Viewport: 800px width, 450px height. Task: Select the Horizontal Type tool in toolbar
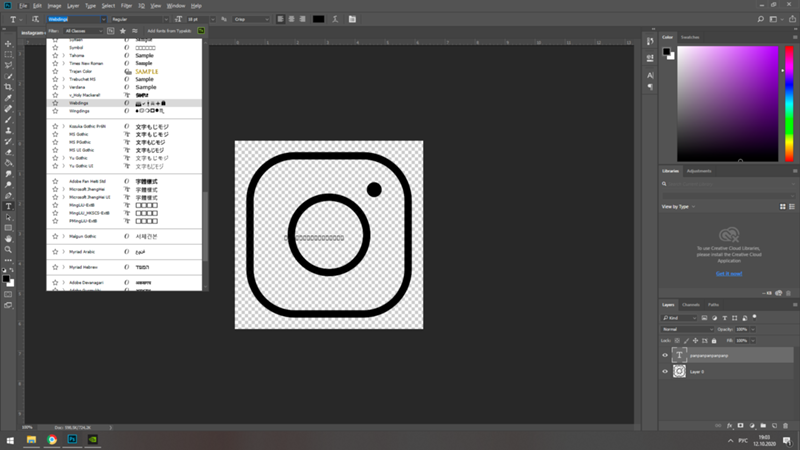8,207
